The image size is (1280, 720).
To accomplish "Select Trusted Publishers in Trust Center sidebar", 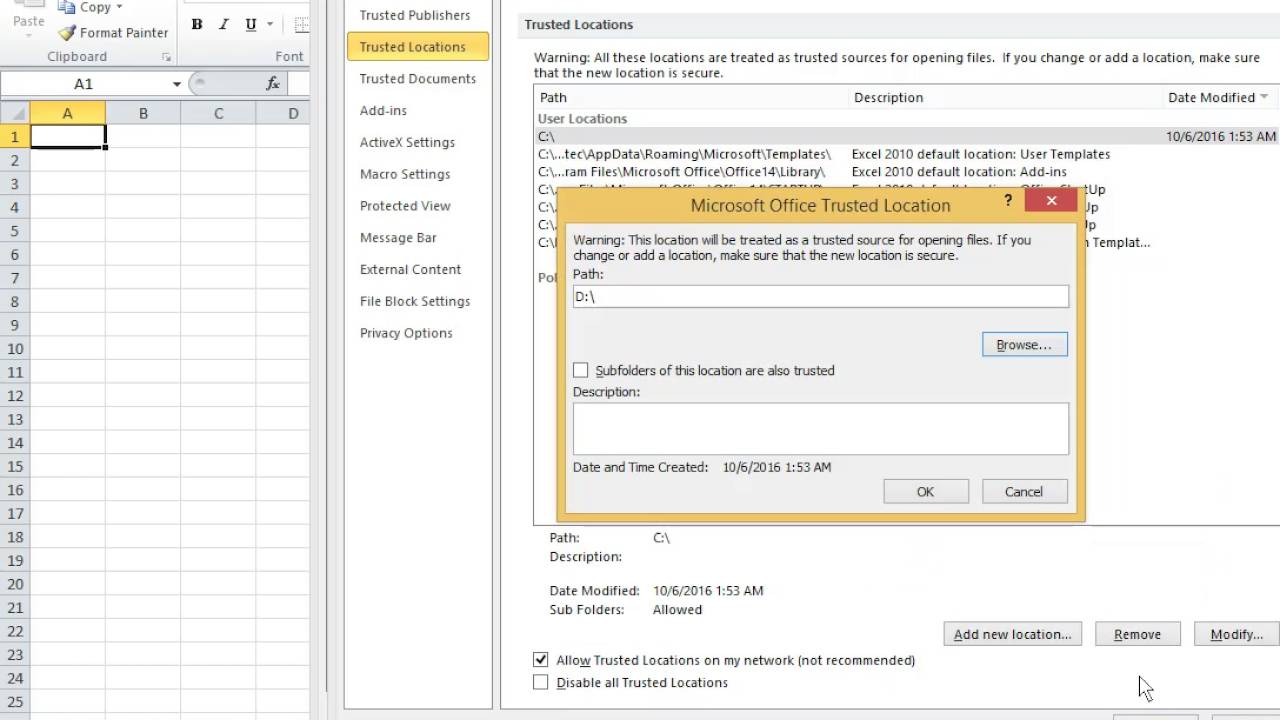I will pyautogui.click(x=415, y=15).
